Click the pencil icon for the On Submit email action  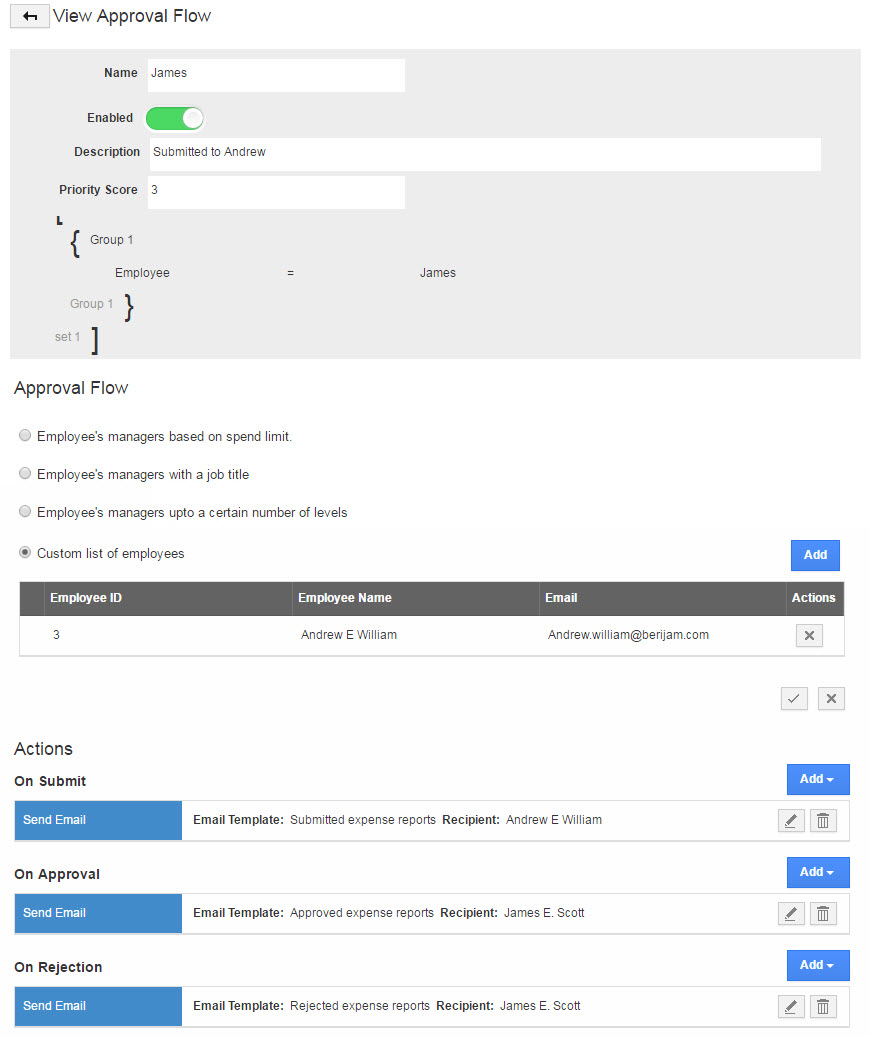(791, 820)
